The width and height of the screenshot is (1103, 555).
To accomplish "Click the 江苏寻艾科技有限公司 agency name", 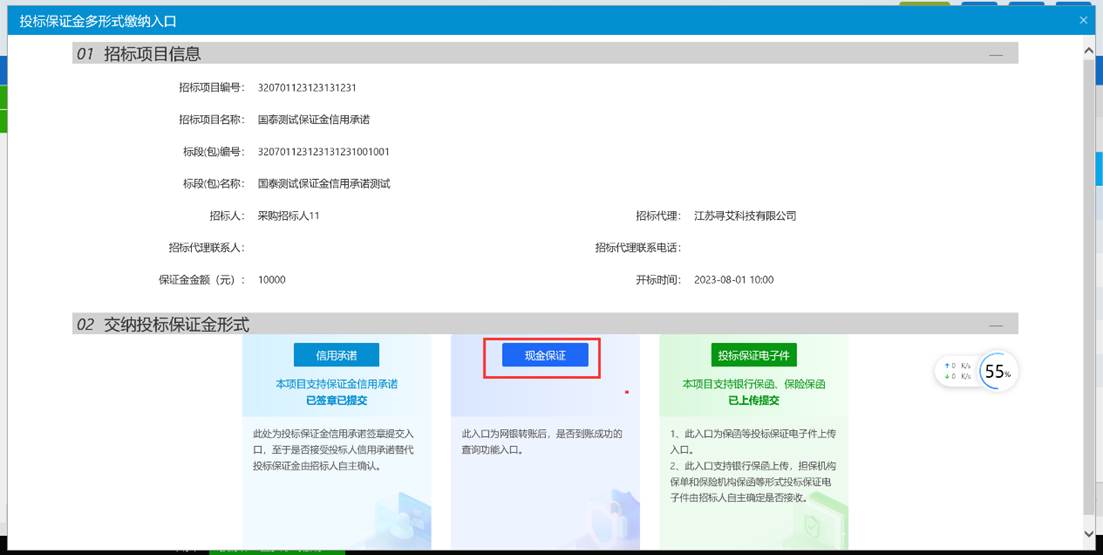I will (745, 216).
